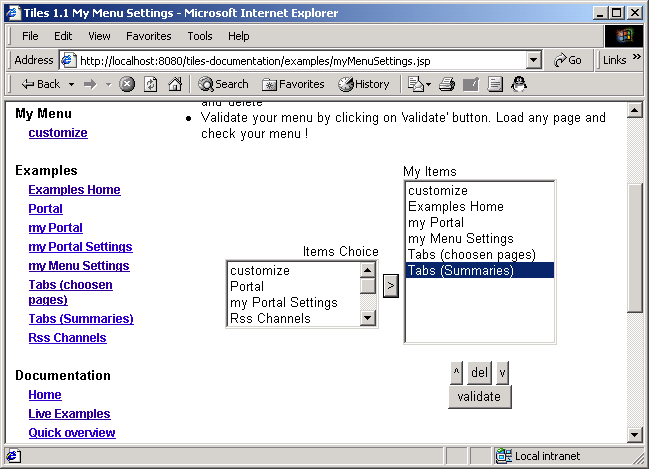Screen dimensions: 649x469
Task: Click the Forward arrow toolbar button
Action: click(x=90, y=84)
